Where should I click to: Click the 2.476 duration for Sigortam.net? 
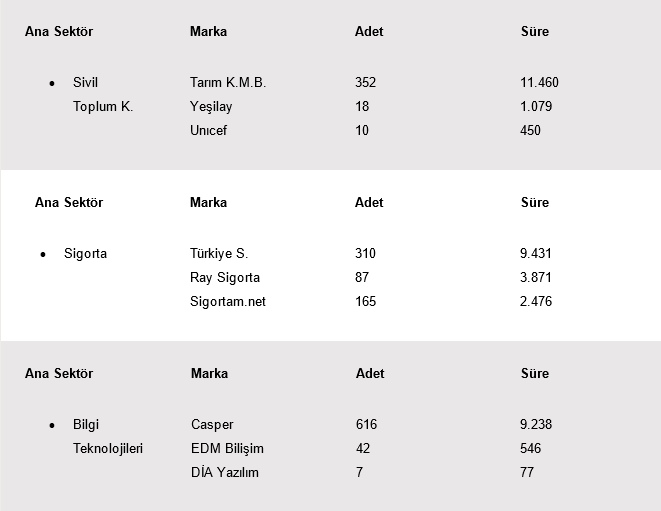tap(536, 302)
